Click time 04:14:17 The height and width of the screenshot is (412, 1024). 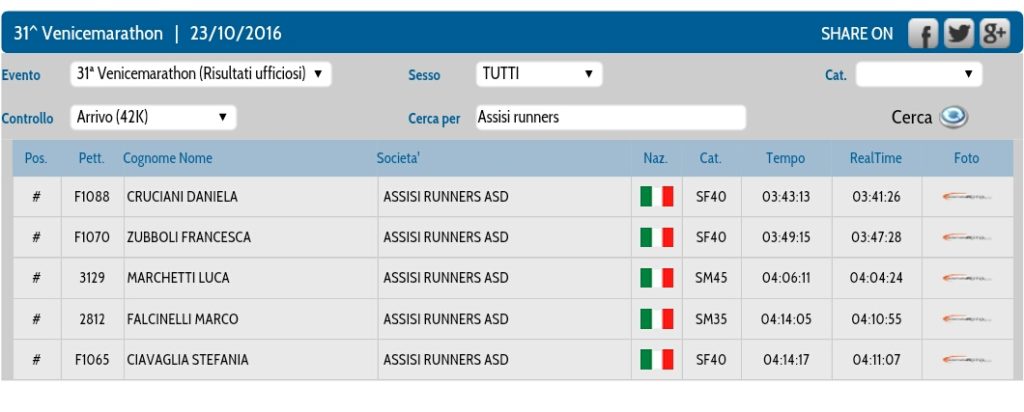pos(786,359)
